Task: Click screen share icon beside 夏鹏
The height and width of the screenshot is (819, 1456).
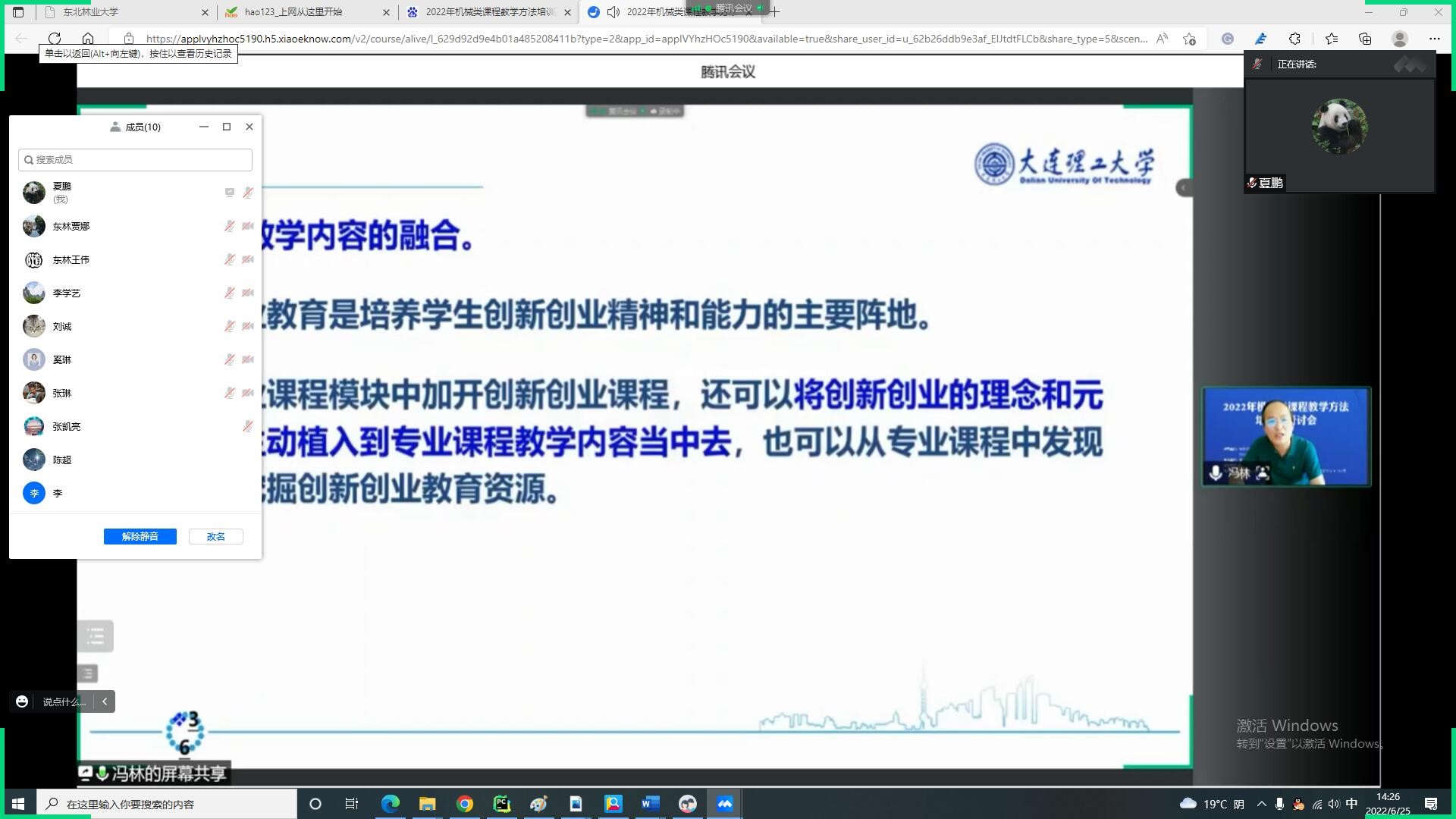Action: (229, 193)
